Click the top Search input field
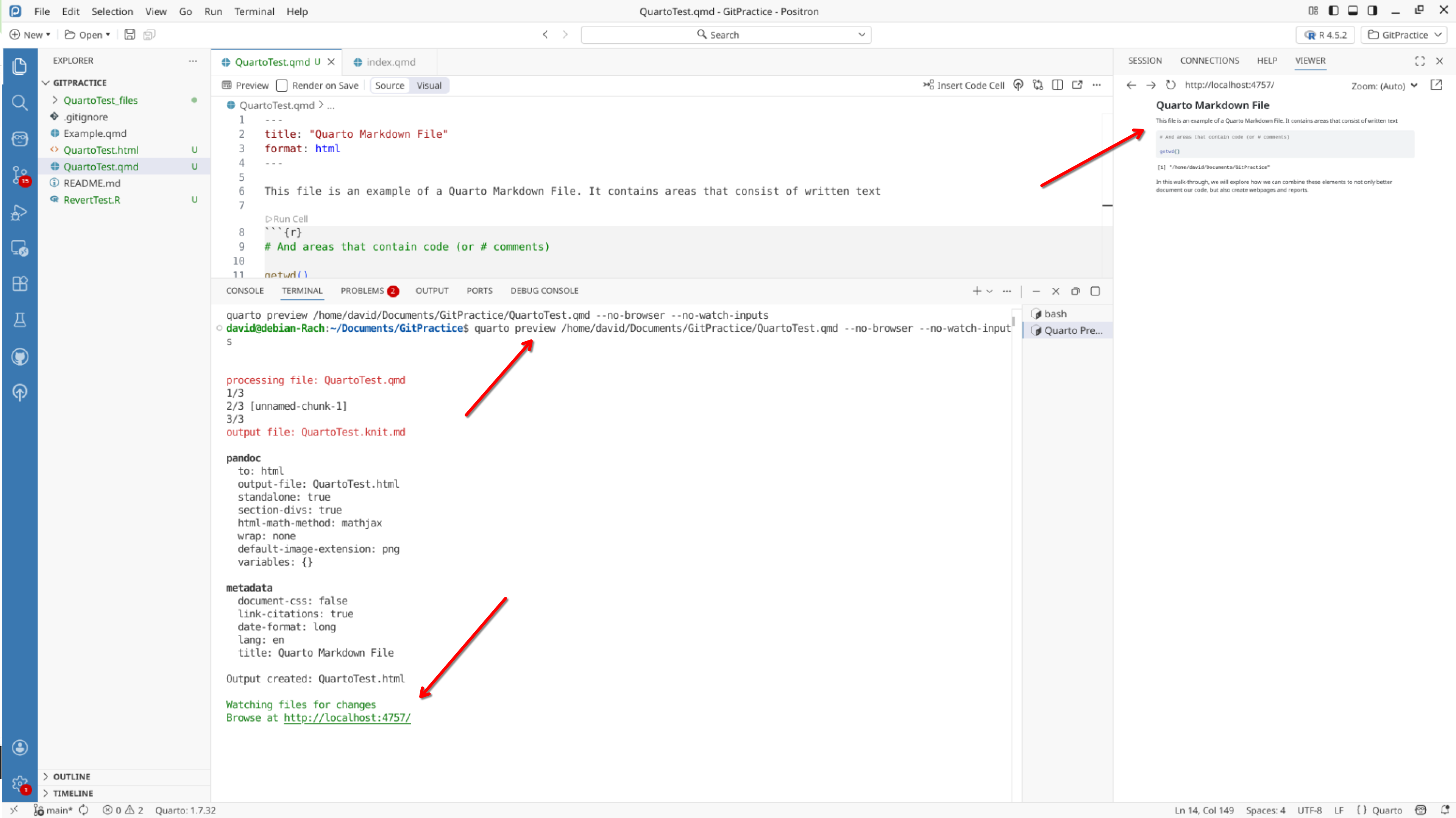The width and height of the screenshot is (1456, 818). [725, 34]
